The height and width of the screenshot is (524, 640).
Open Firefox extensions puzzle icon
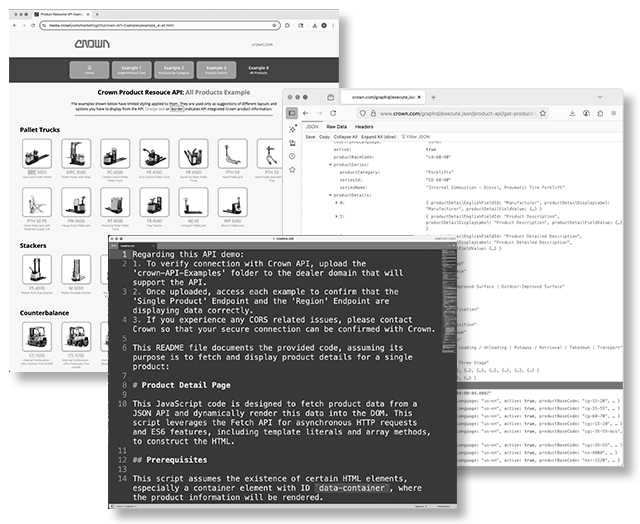click(600, 113)
